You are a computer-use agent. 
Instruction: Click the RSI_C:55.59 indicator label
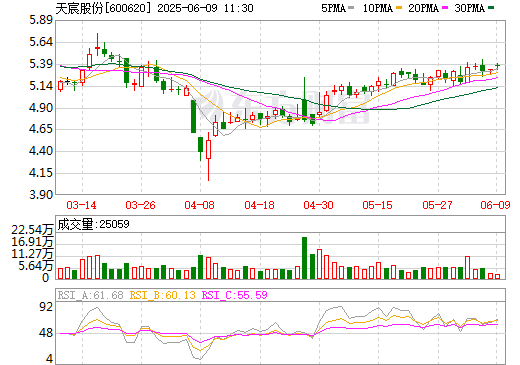234,295
